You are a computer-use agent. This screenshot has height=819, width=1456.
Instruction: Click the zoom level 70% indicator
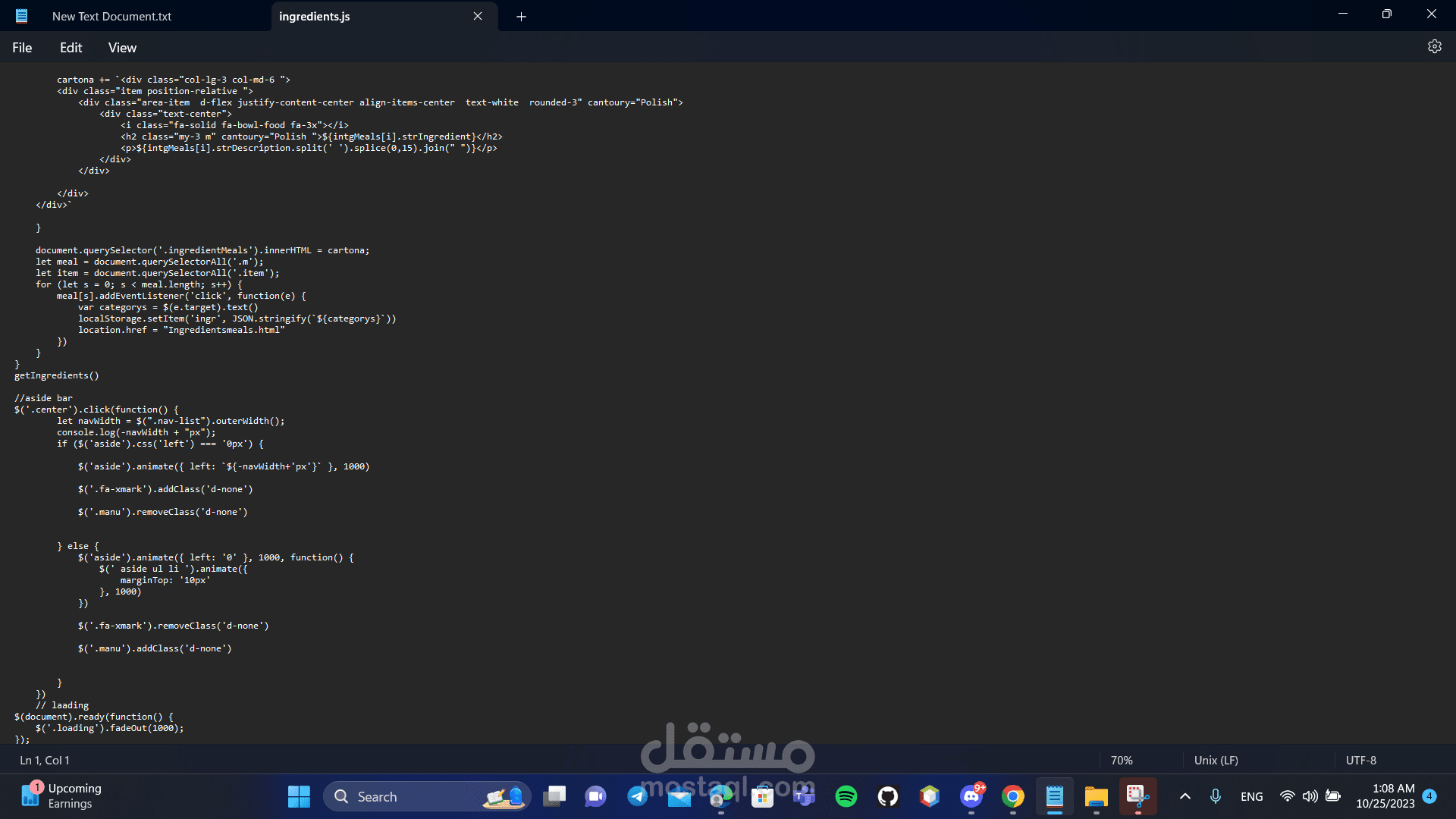pyautogui.click(x=1121, y=760)
